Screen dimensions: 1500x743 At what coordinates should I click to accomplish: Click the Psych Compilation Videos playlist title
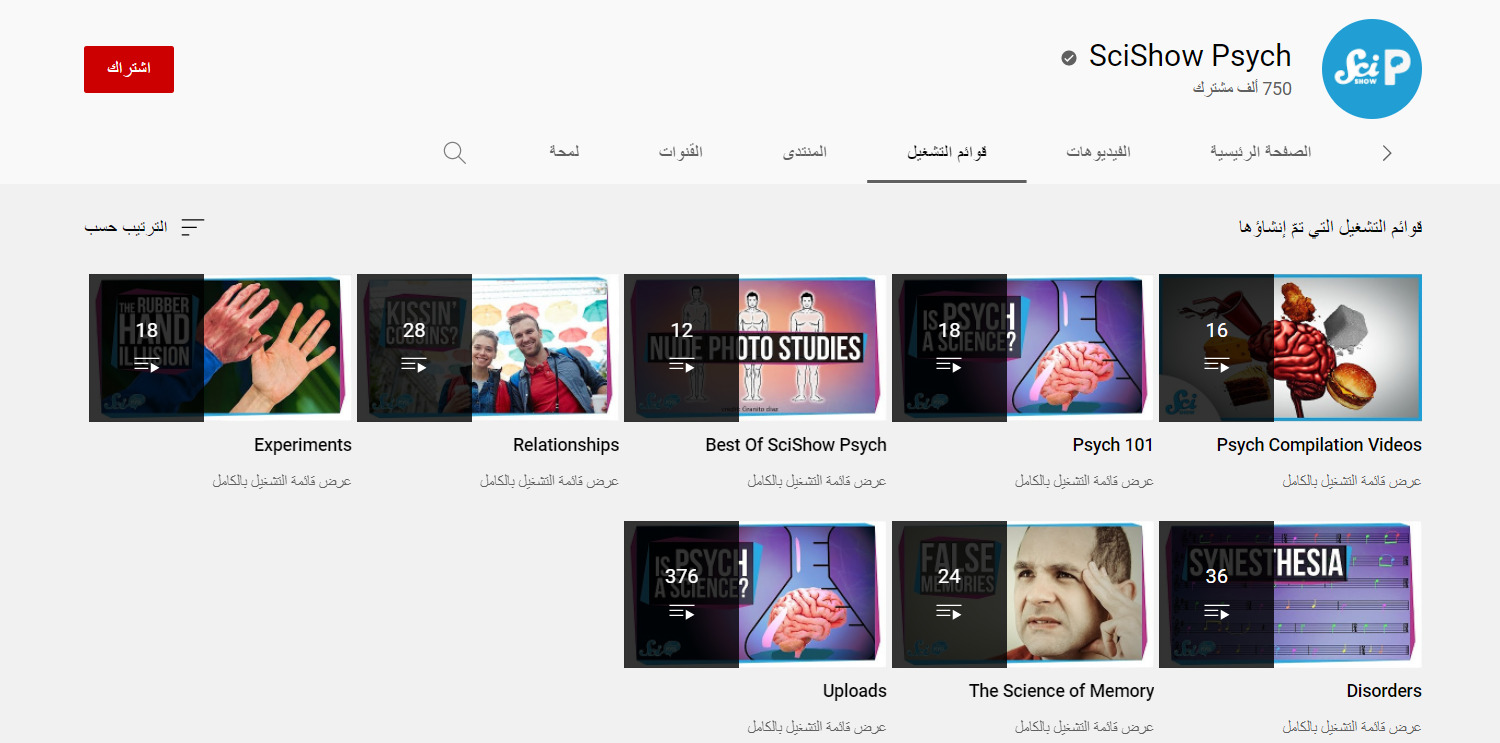[1318, 444]
